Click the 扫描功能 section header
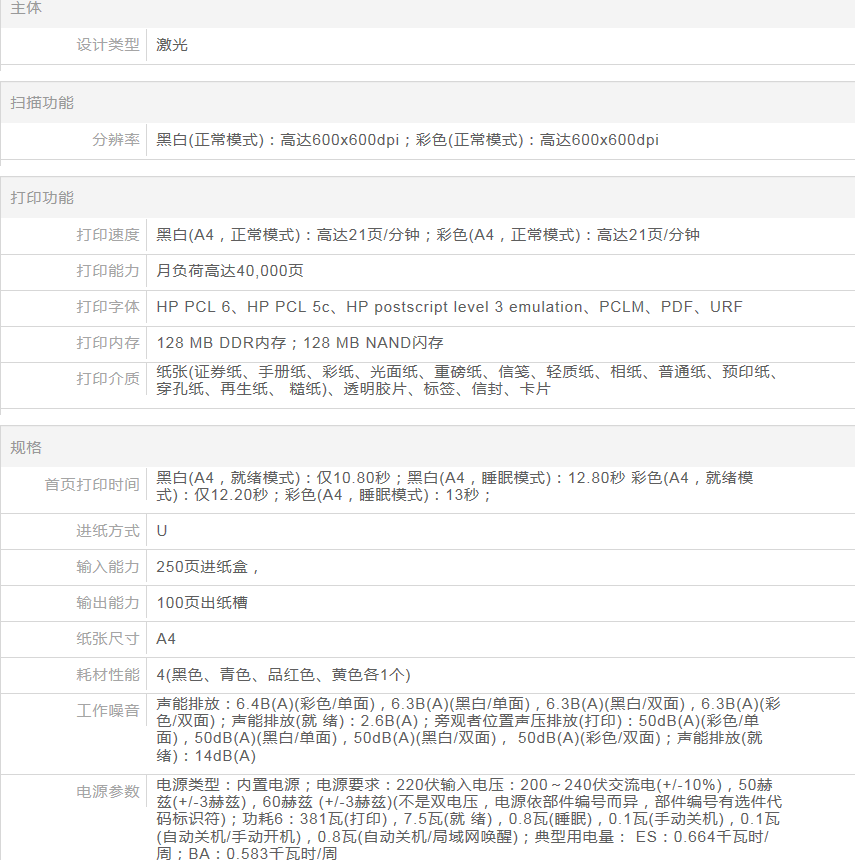 (x=42, y=102)
